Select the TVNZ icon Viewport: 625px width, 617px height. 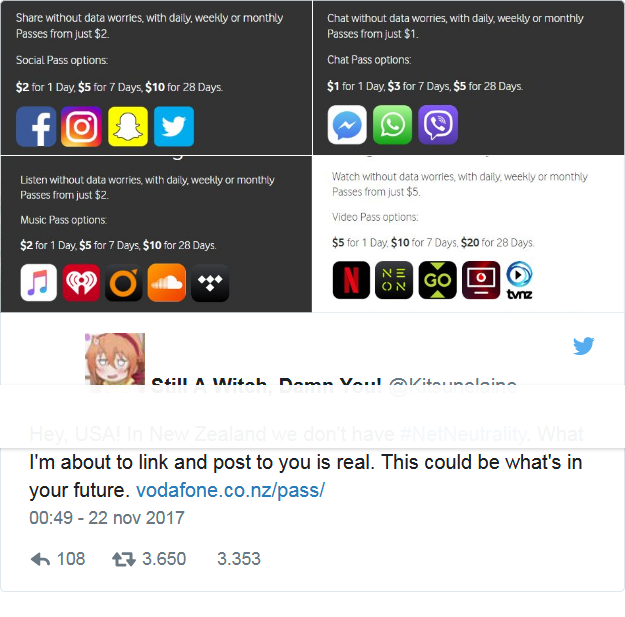pos(519,280)
